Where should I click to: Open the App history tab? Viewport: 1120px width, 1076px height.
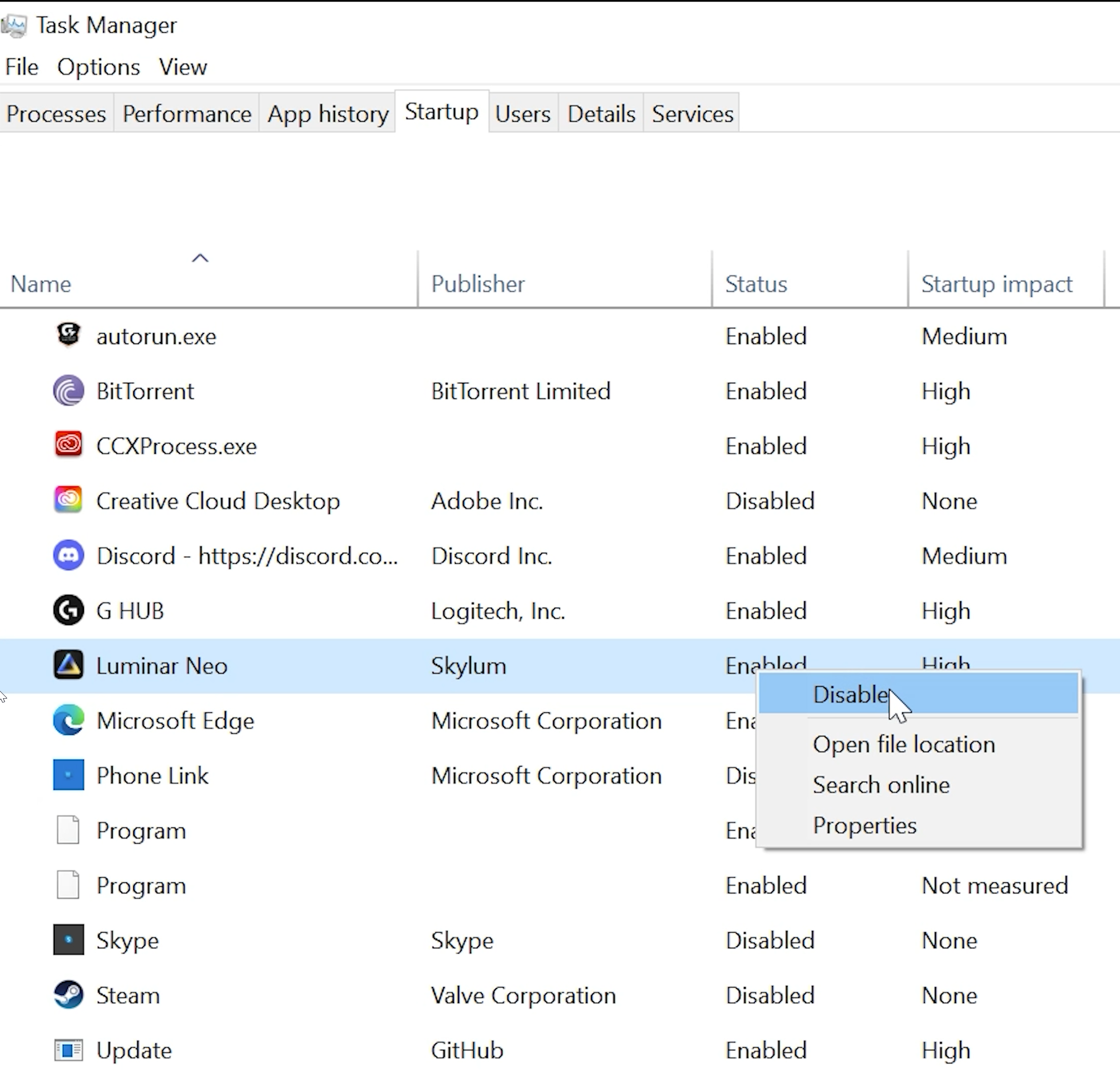pyautogui.click(x=328, y=114)
